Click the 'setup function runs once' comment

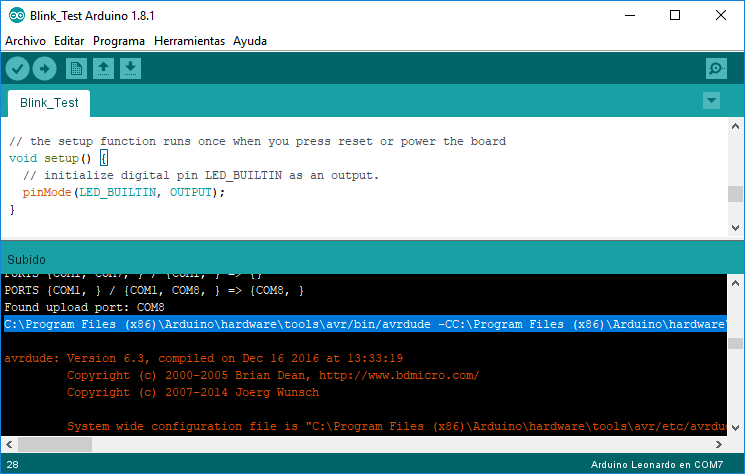(x=258, y=142)
